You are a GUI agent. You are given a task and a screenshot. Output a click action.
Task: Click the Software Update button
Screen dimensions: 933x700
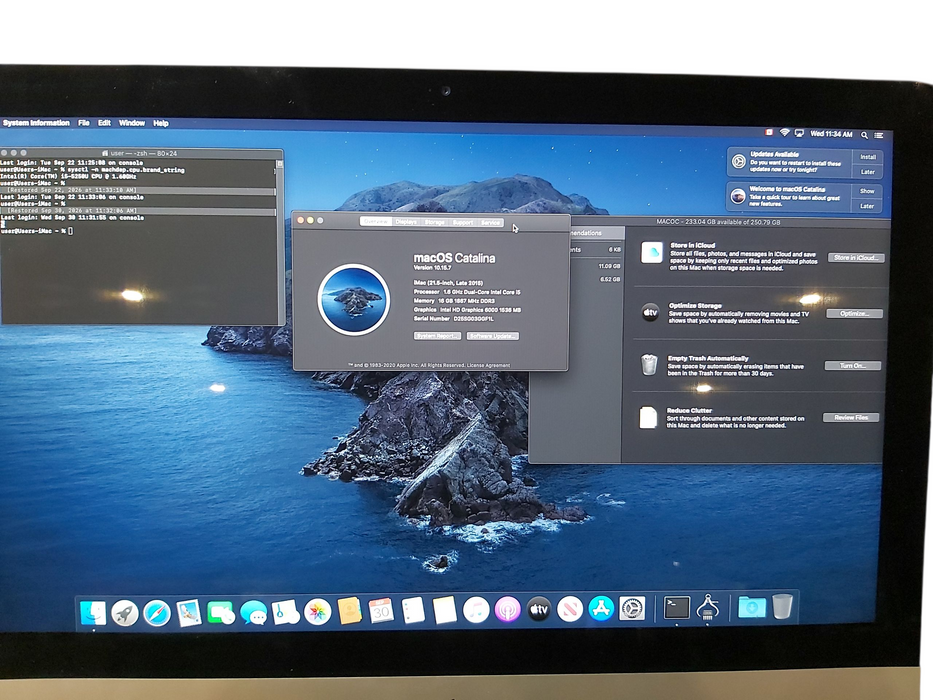pos(493,336)
